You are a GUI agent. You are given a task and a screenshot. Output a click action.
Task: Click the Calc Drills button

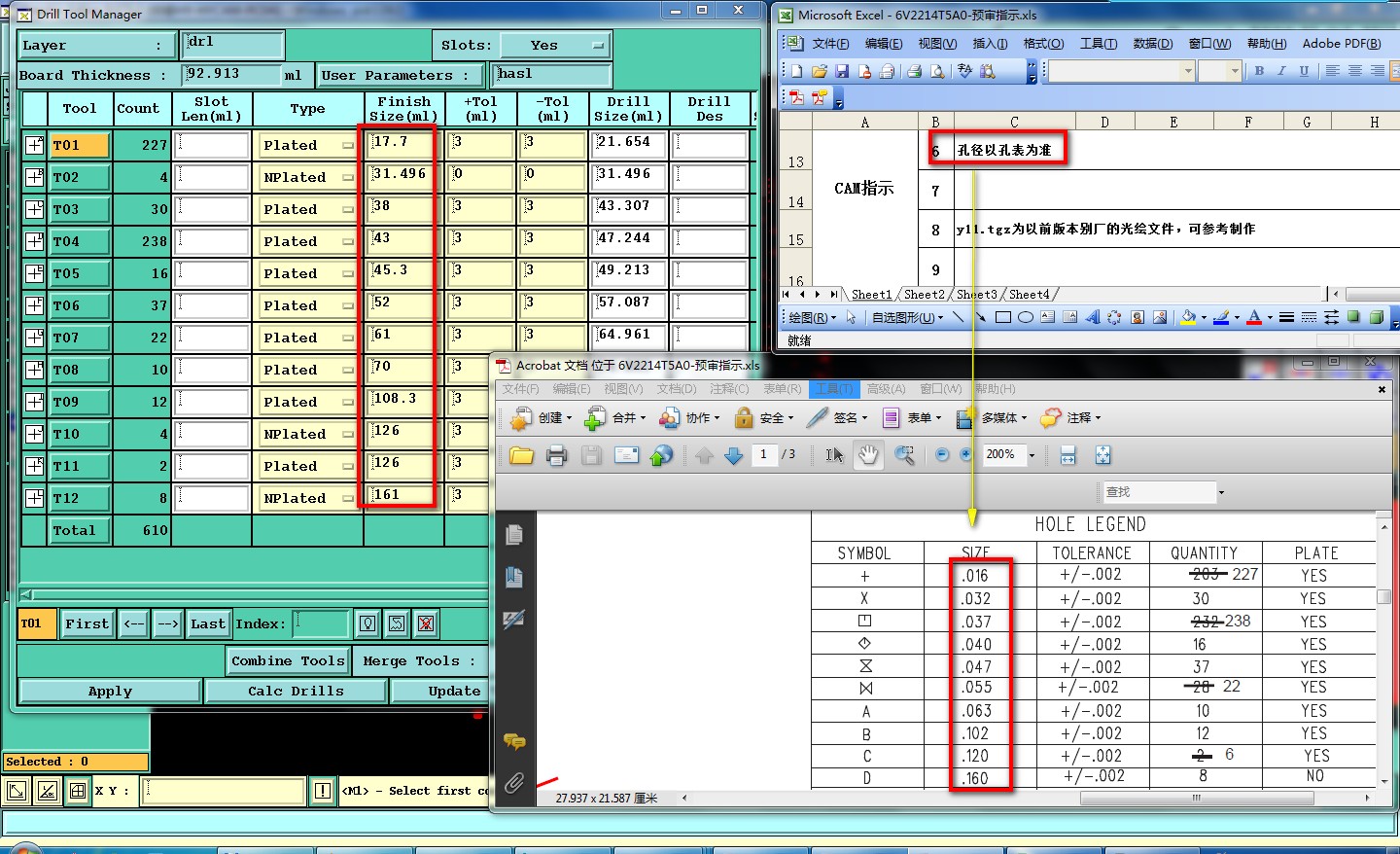(x=296, y=691)
